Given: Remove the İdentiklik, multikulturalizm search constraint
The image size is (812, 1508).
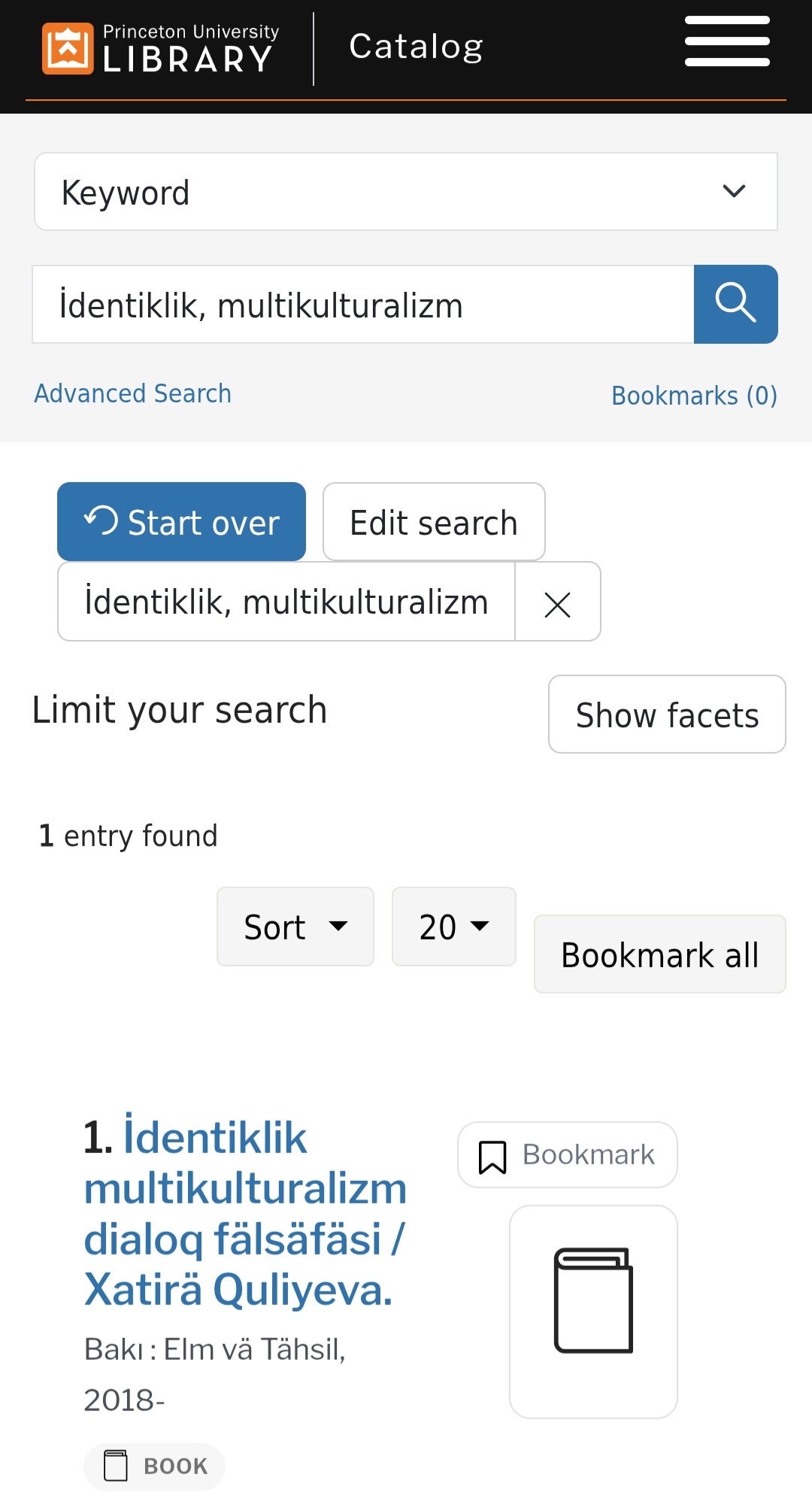Looking at the screenshot, I should (557, 603).
